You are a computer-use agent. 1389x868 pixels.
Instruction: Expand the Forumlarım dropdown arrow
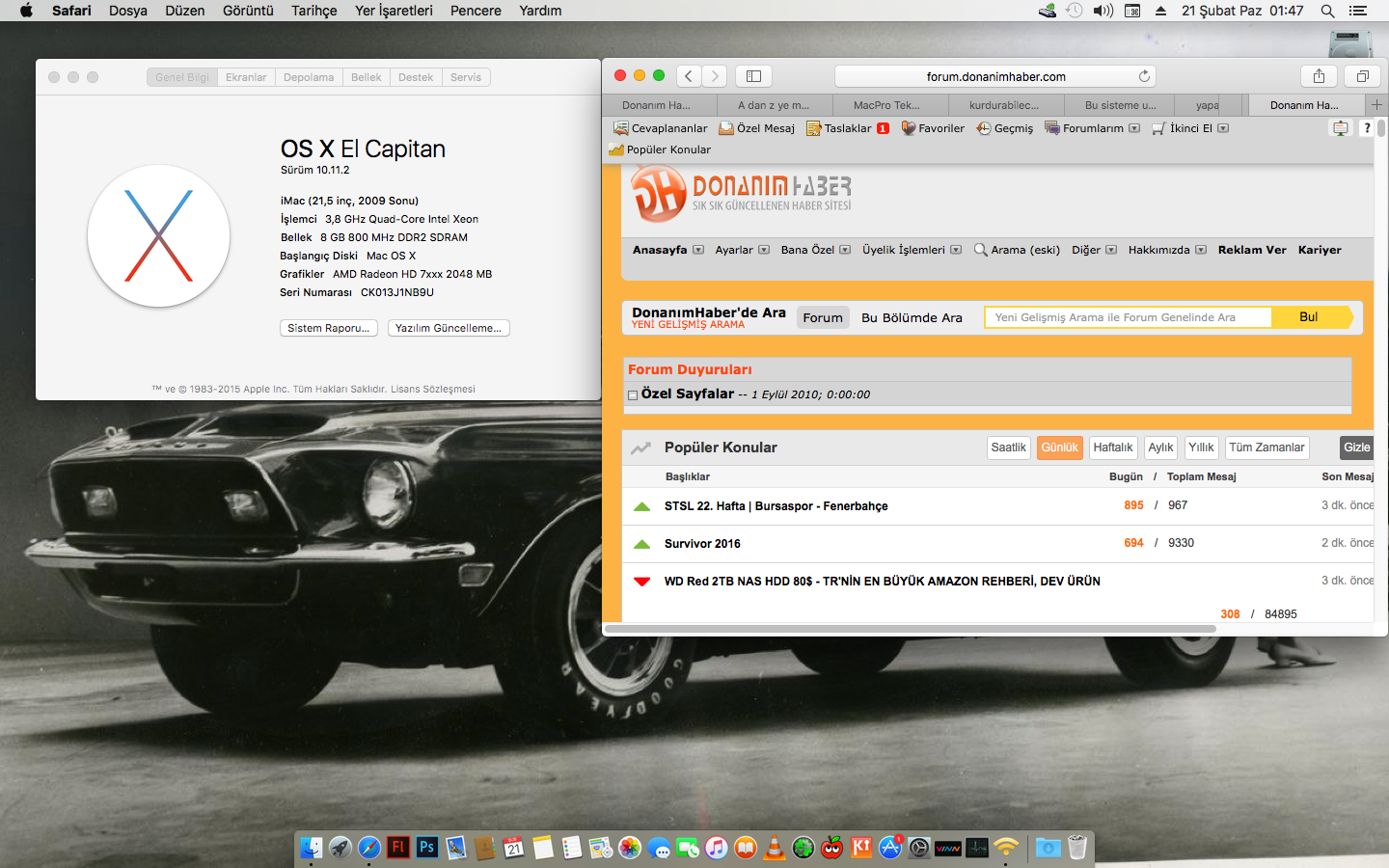pos(1134,128)
